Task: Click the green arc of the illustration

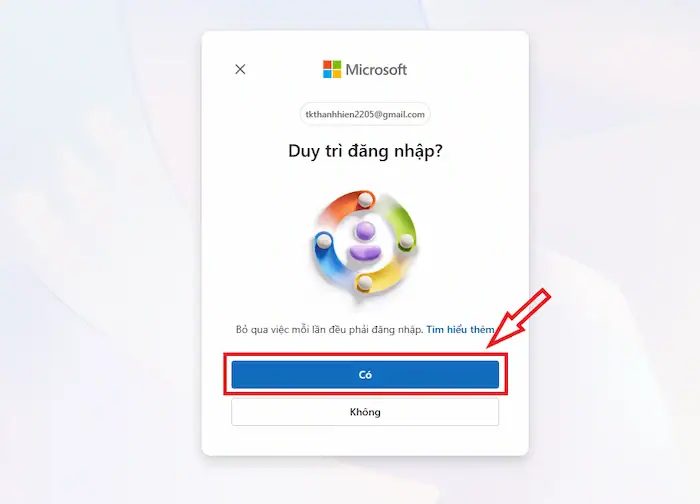Action: click(402, 225)
